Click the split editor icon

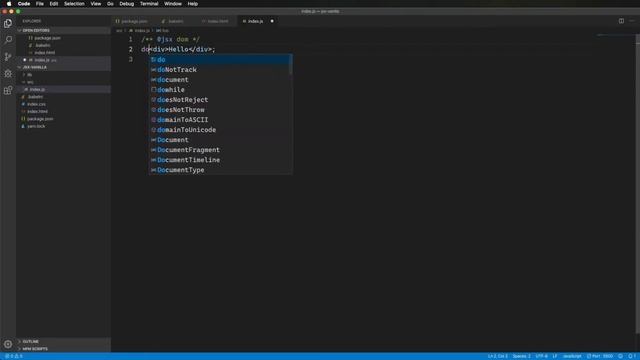(621, 21)
